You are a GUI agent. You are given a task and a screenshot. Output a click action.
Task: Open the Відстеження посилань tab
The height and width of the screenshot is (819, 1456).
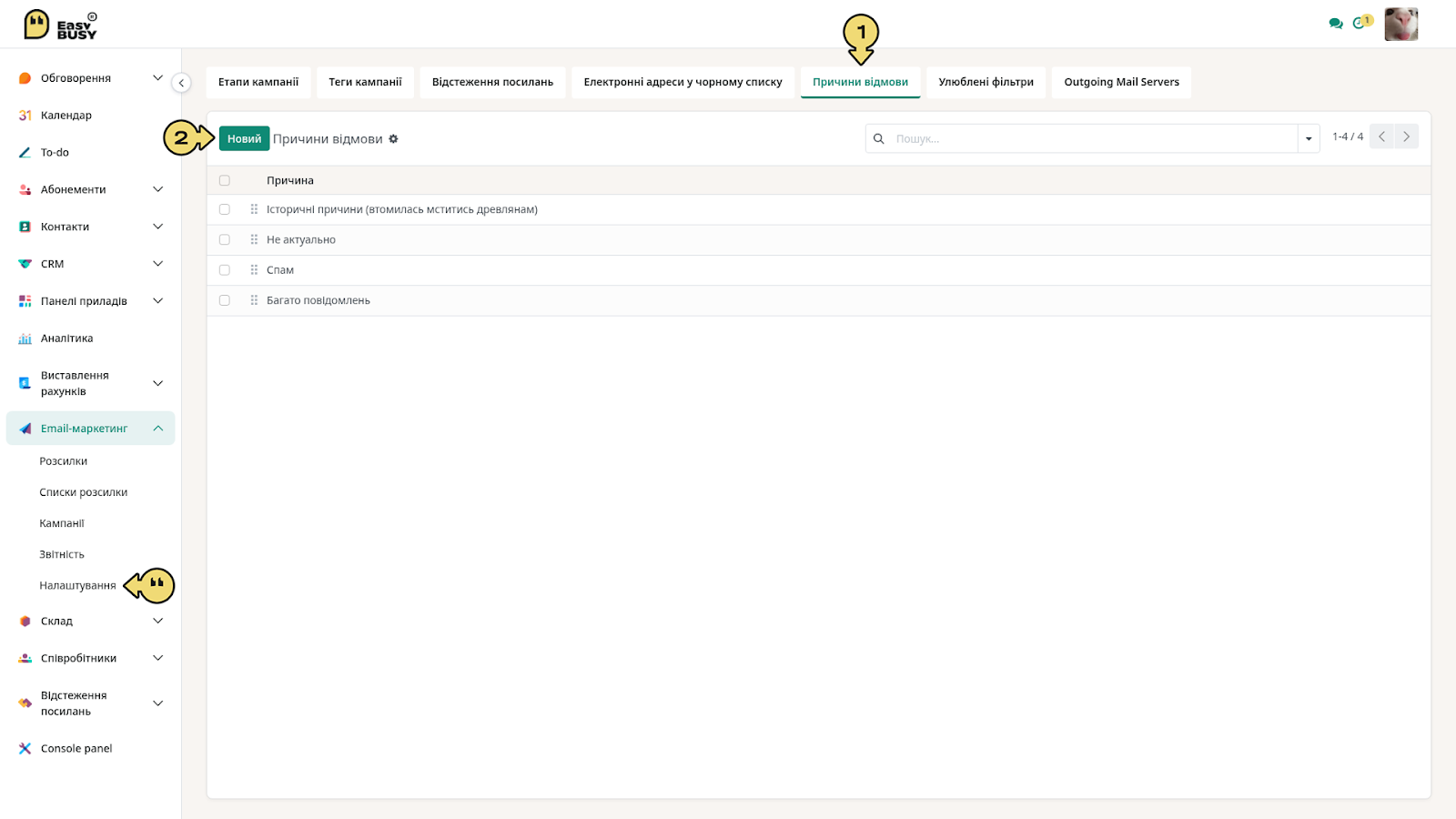(x=492, y=82)
